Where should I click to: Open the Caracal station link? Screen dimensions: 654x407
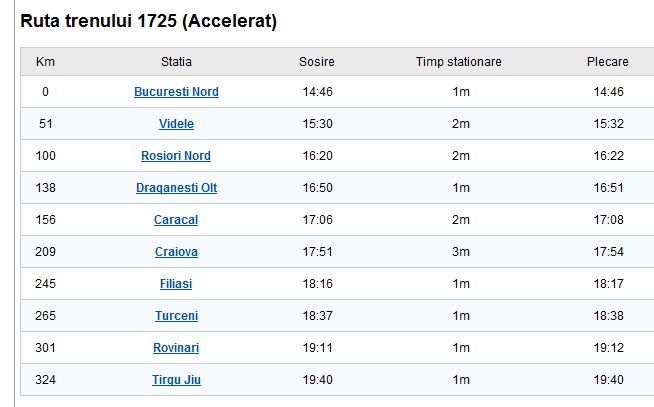(176, 220)
